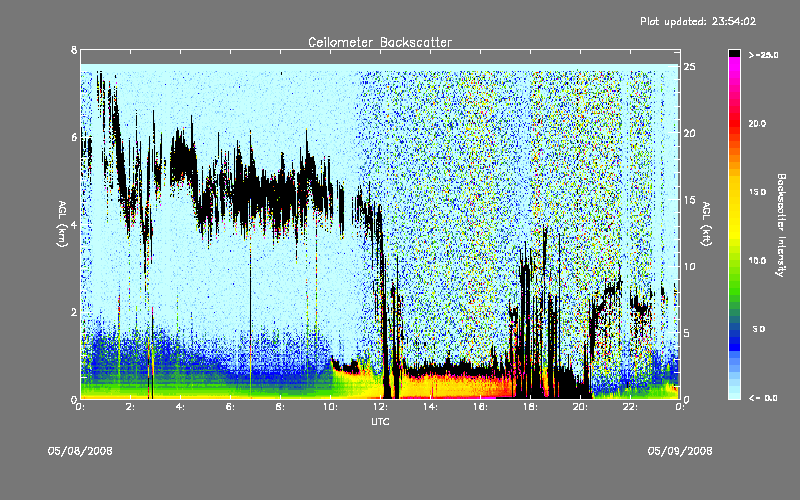The height and width of the screenshot is (500, 800).
Task: Click the "15.0" colorbar label
Action: pos(757,192)
